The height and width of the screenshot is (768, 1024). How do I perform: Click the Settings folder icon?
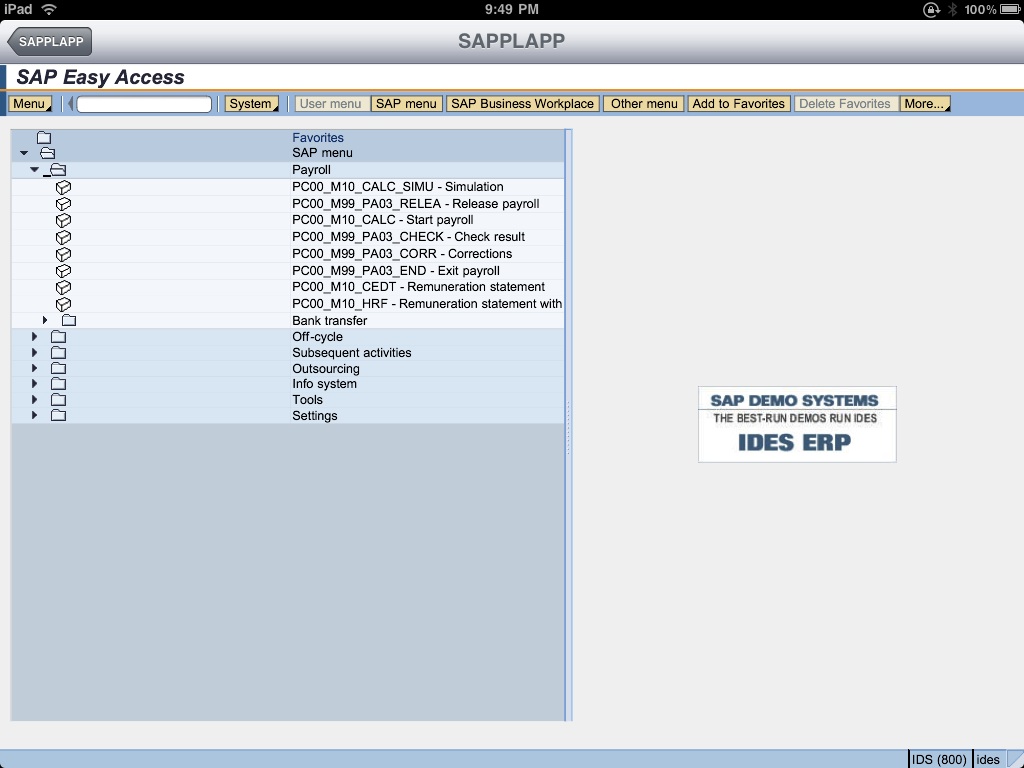click(59, 415)
